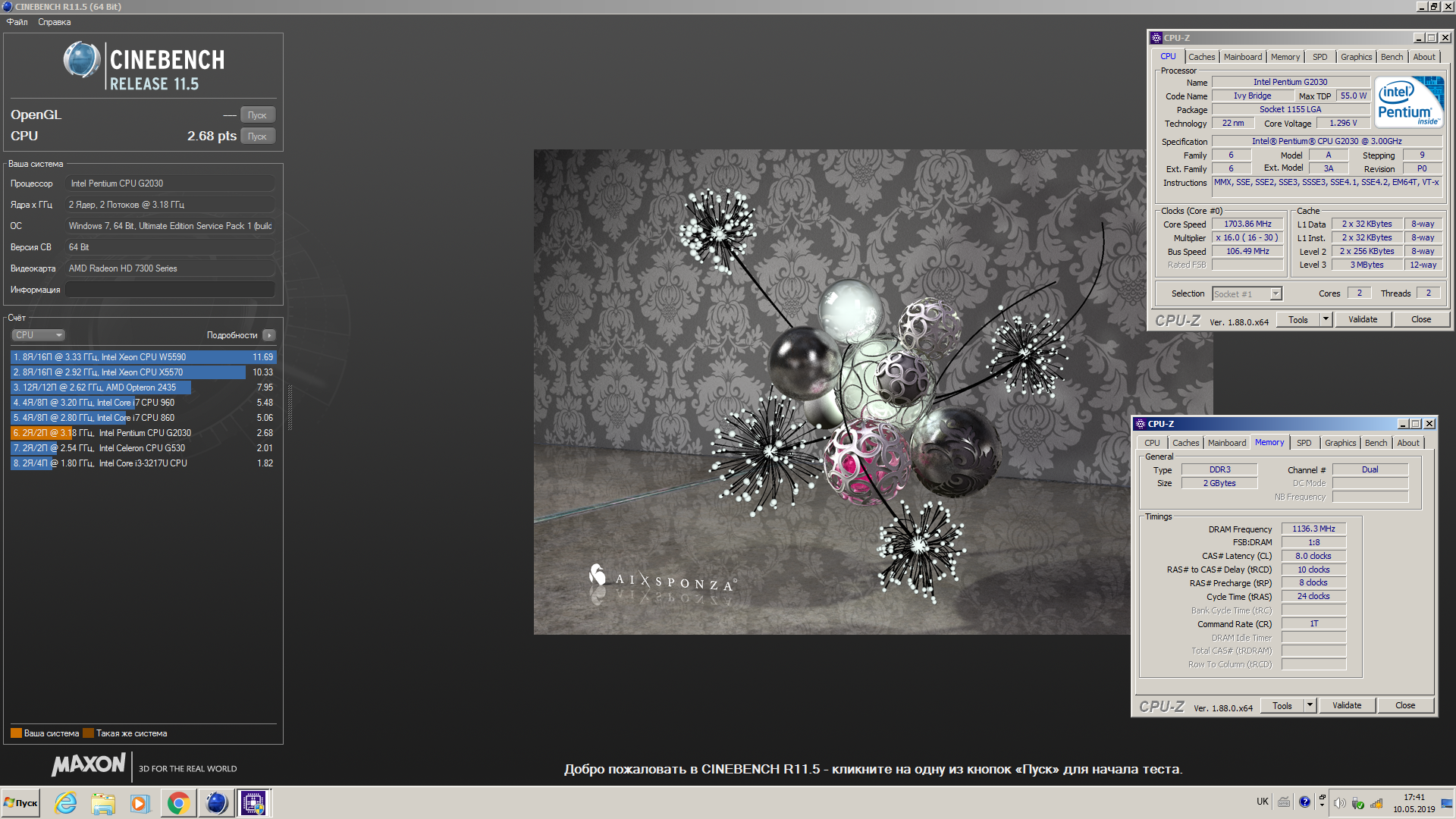This screenshot has width=1456, height=819.
Task: Open Mainboard tab in CPU-Z memory timings window
Action: (1227, 443)
